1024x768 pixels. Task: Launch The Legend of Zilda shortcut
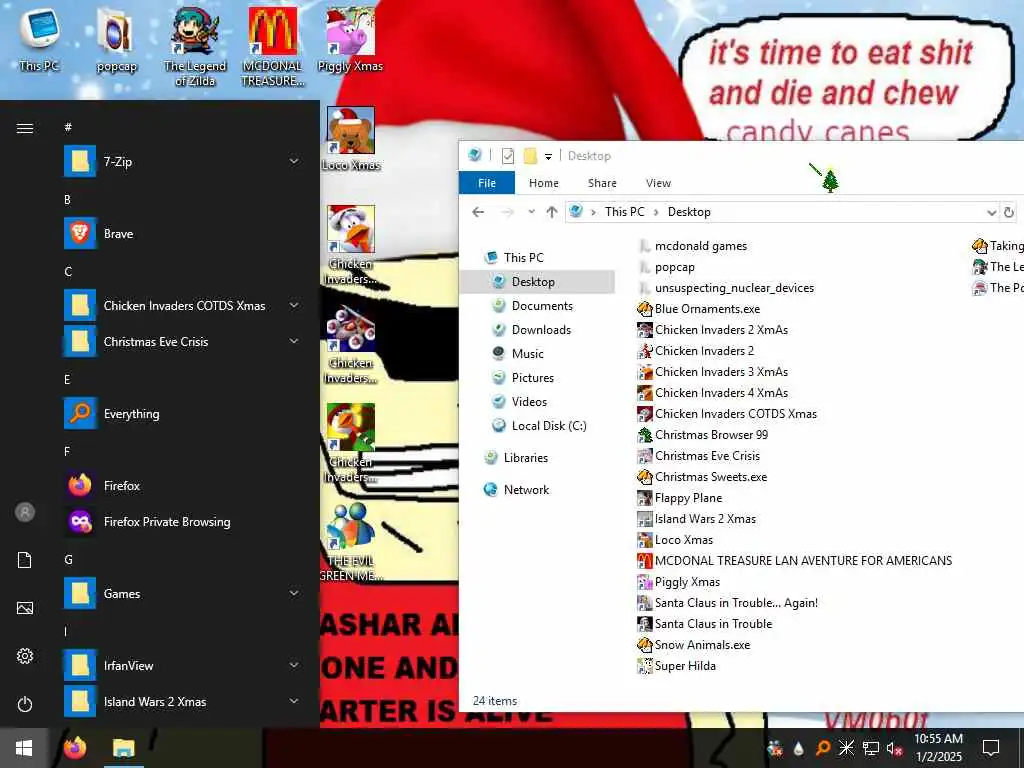tap(195, 46)
